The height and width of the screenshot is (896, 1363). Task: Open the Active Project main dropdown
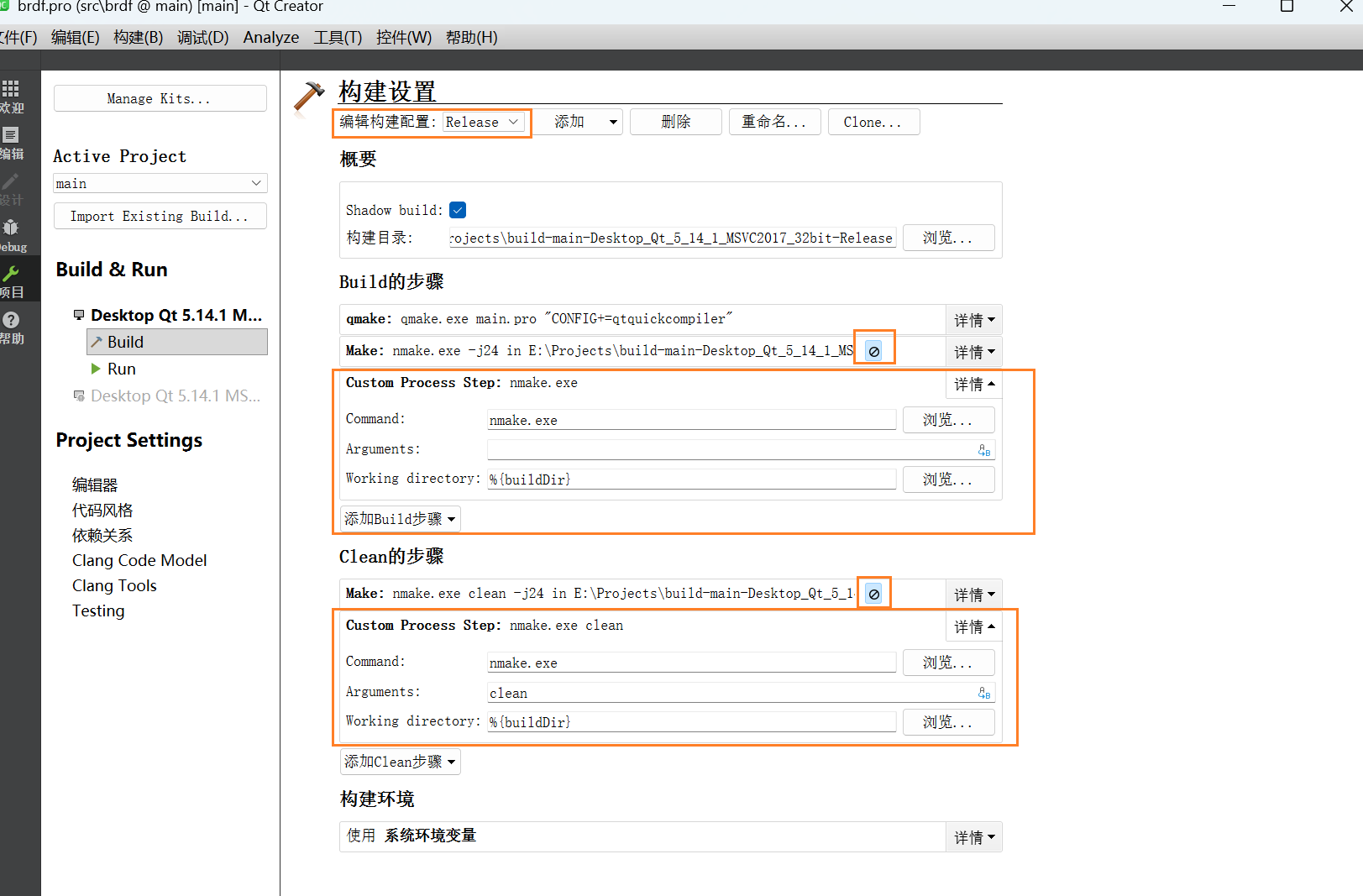[x=160, y=183]
